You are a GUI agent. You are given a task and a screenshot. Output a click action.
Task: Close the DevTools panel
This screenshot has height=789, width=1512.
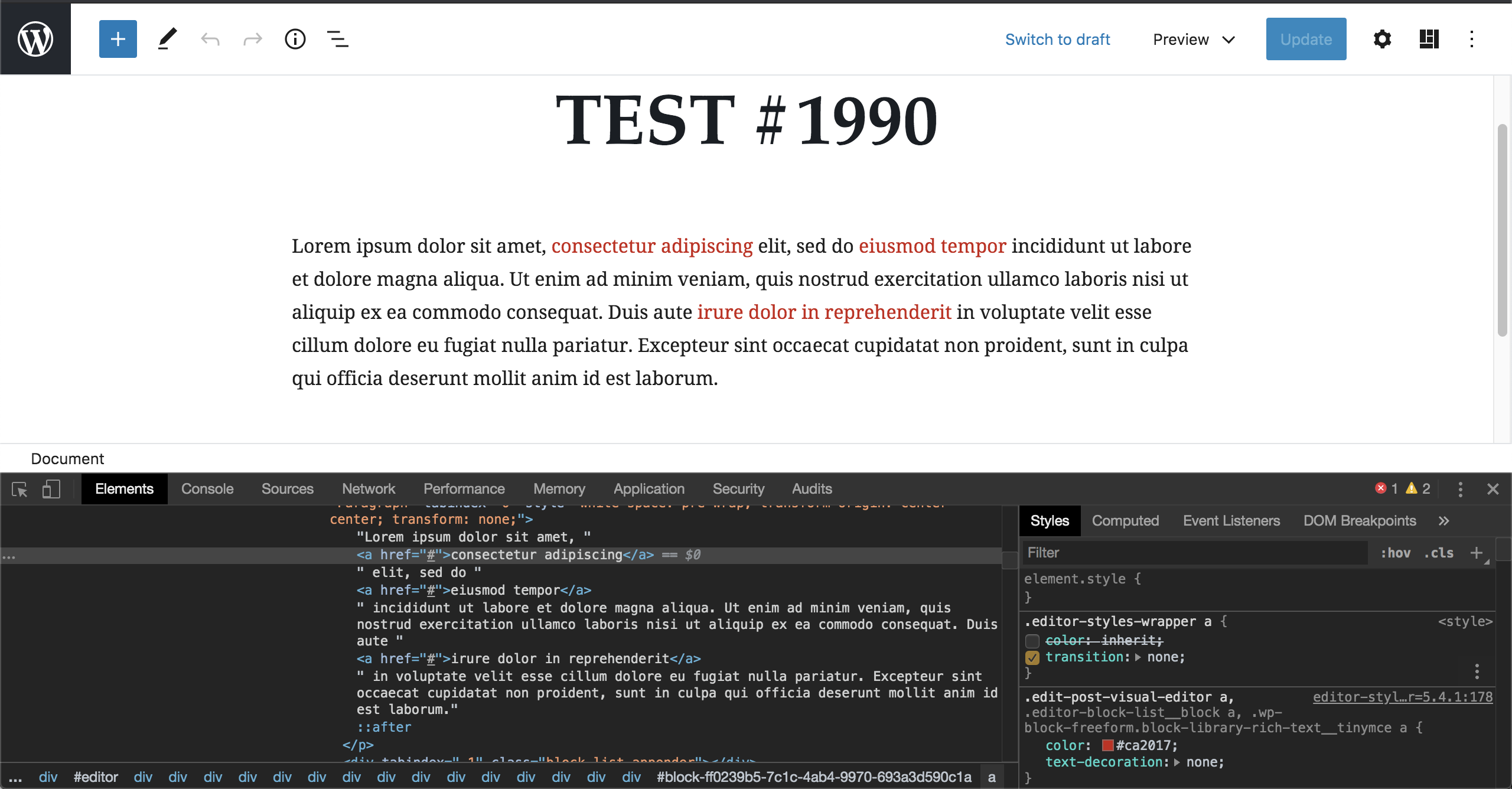[1493, 489]
